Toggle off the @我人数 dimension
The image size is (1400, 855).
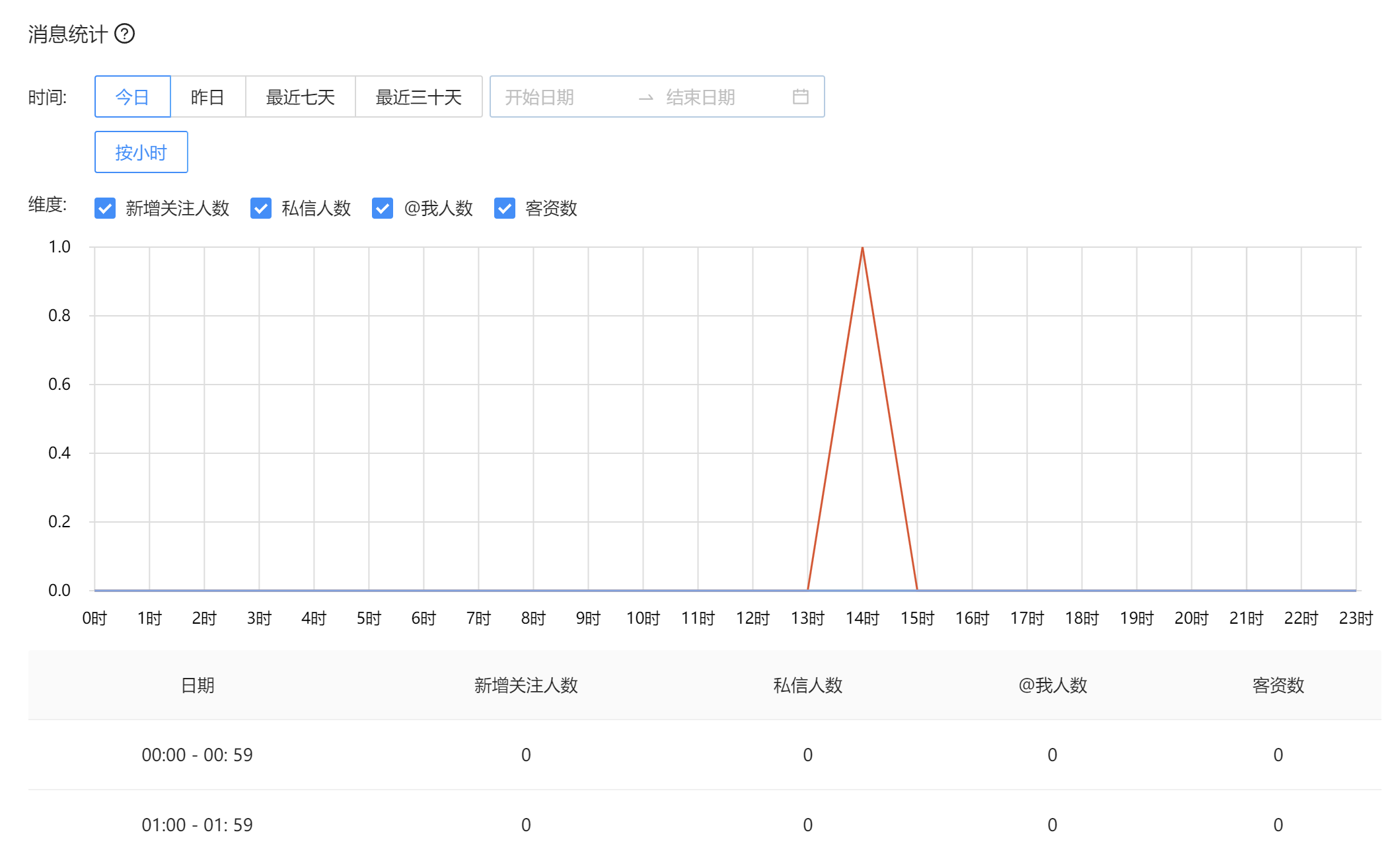click(382, 209)
